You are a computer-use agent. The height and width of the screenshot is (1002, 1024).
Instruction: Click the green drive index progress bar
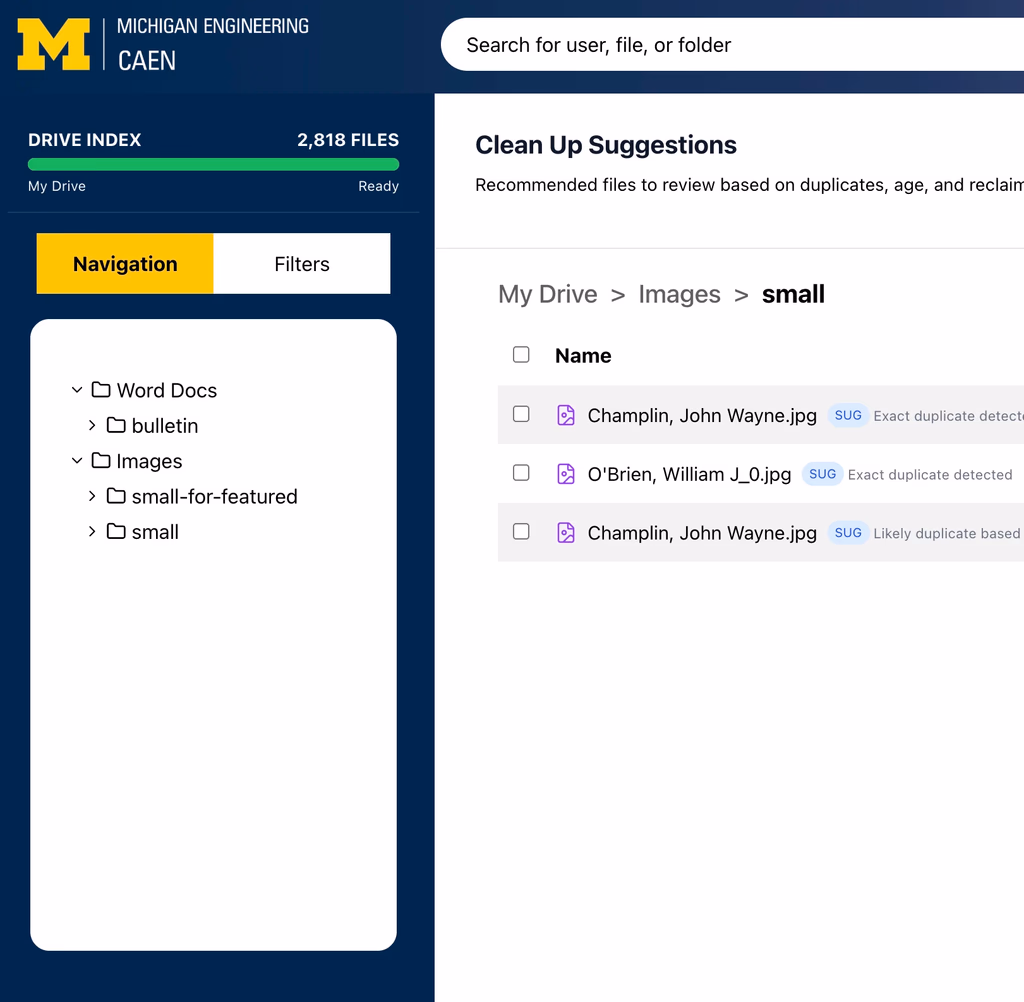pos(214,164)
